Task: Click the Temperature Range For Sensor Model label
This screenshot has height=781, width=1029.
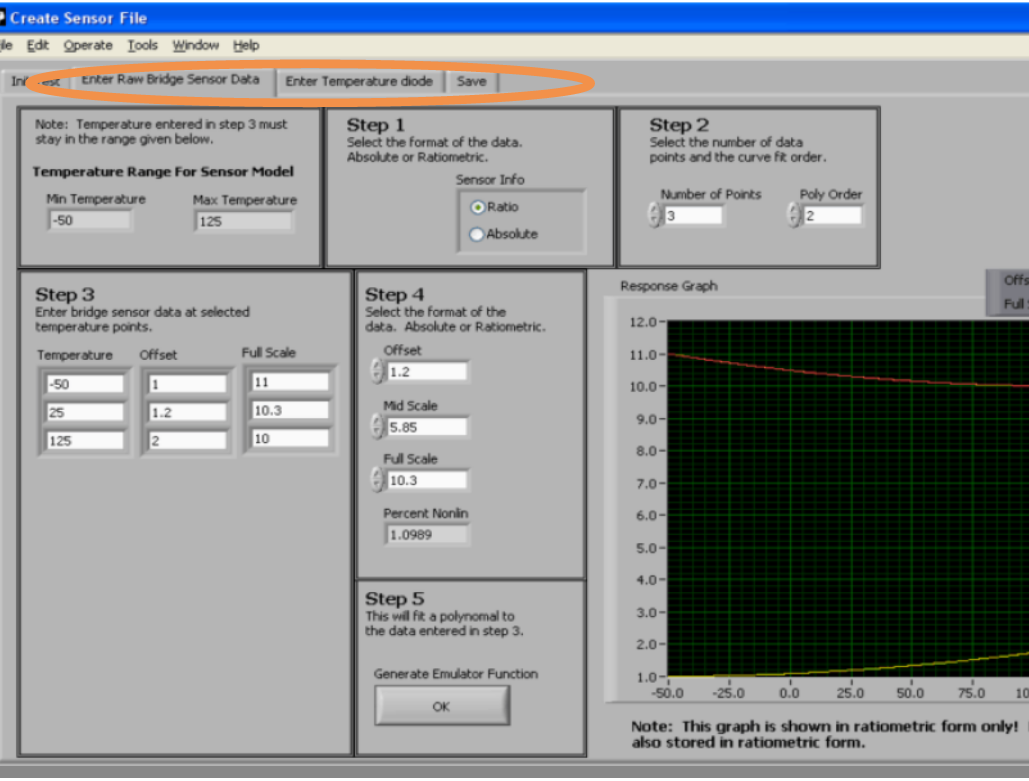Action: [x=163, y=172]
